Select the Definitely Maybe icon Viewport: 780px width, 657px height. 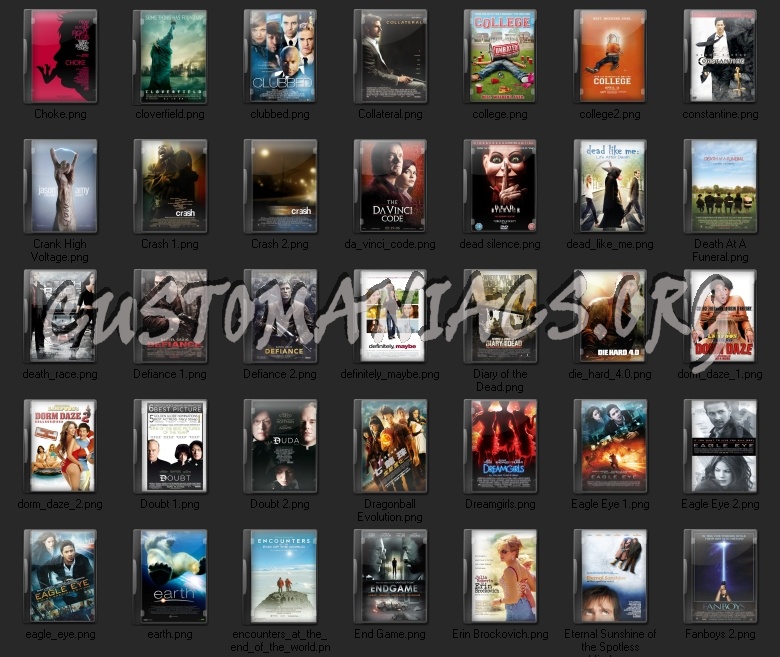click(x=390, y=316)
